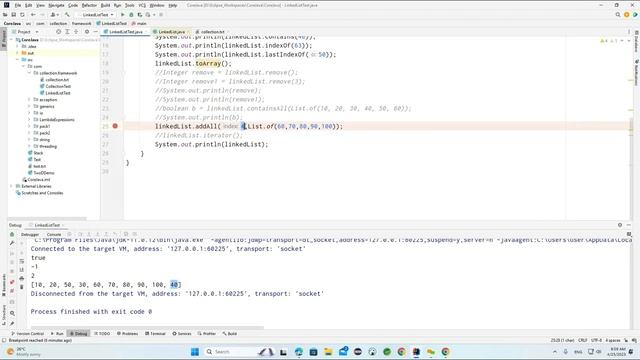Viewport: 640px width, 360px height.
Task: Expand the LambdaExpressions package node
Action: (29, 120)
